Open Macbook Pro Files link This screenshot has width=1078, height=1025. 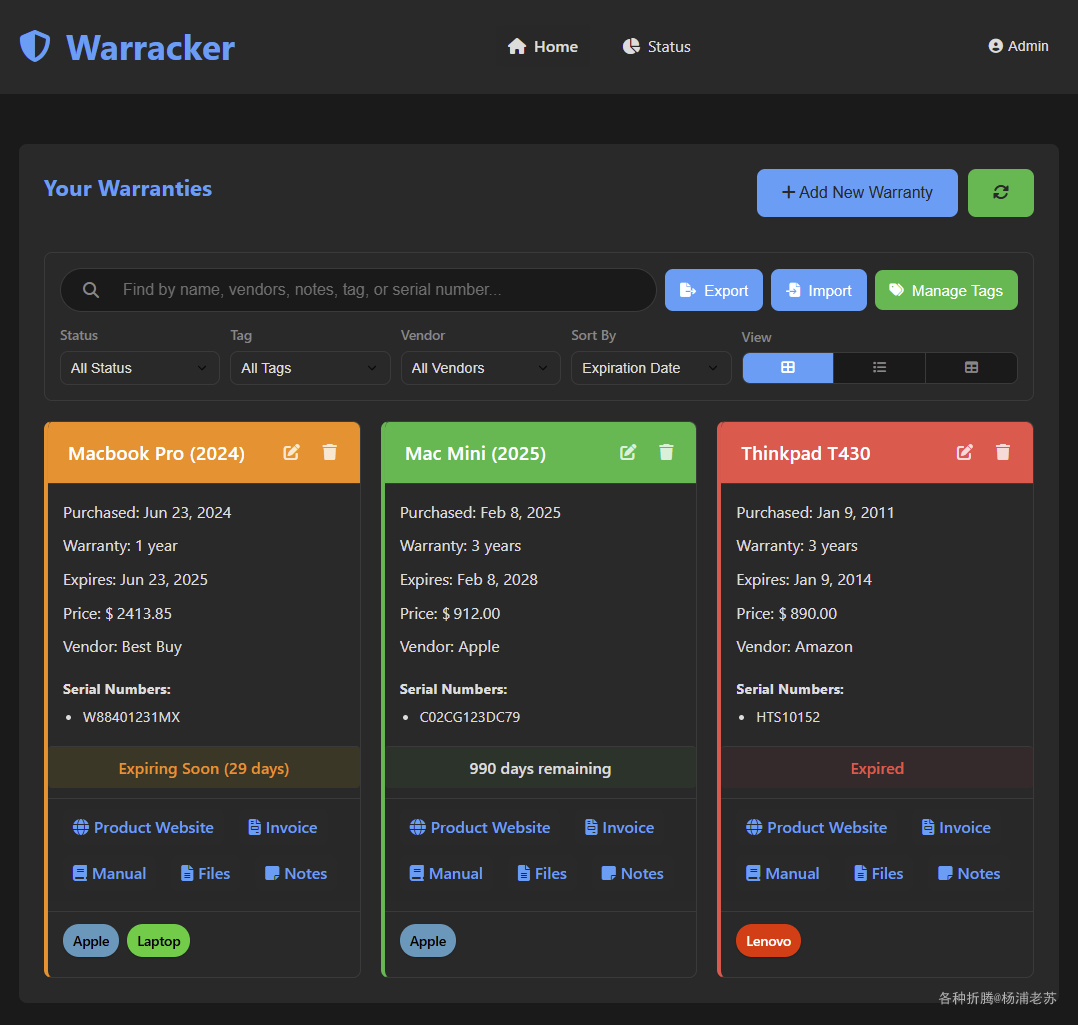coord(205,874)
